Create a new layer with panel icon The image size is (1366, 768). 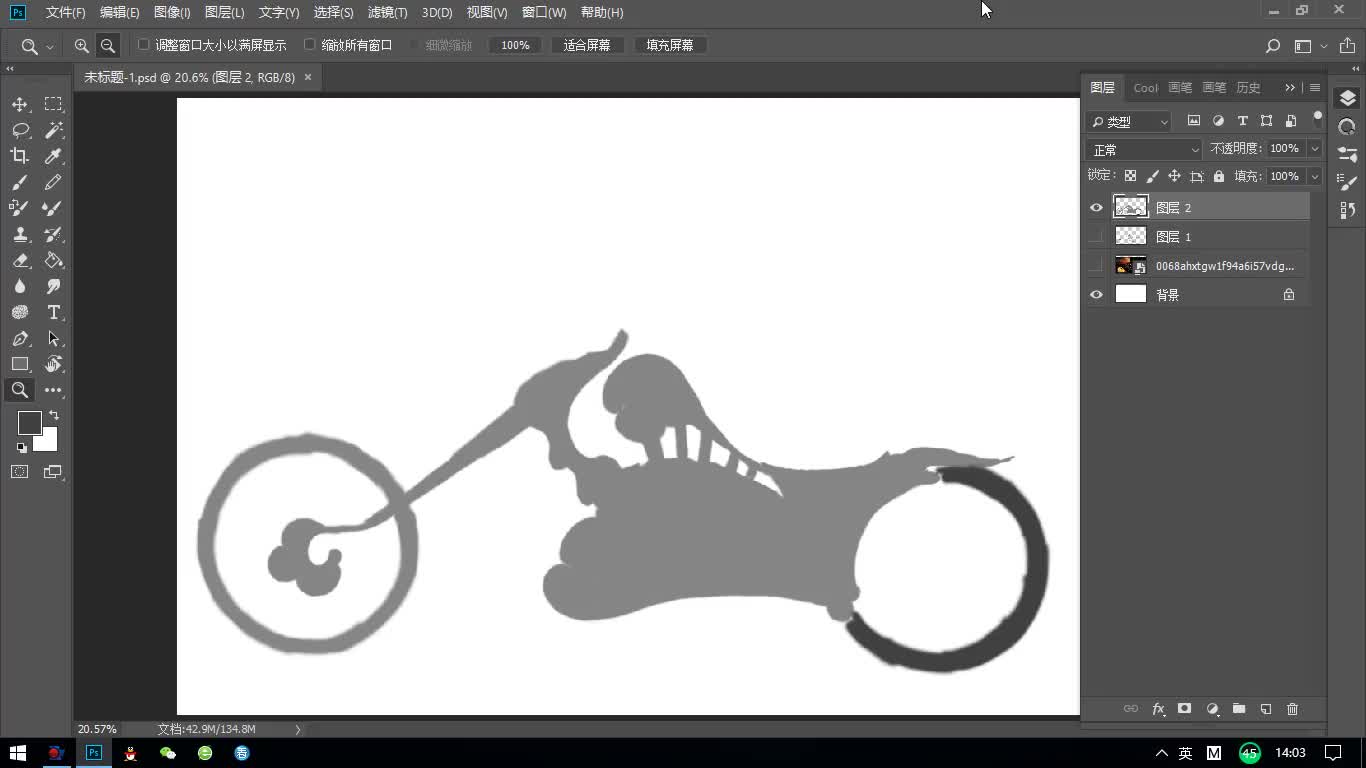pyautogui.click(x=1265, y=709)
